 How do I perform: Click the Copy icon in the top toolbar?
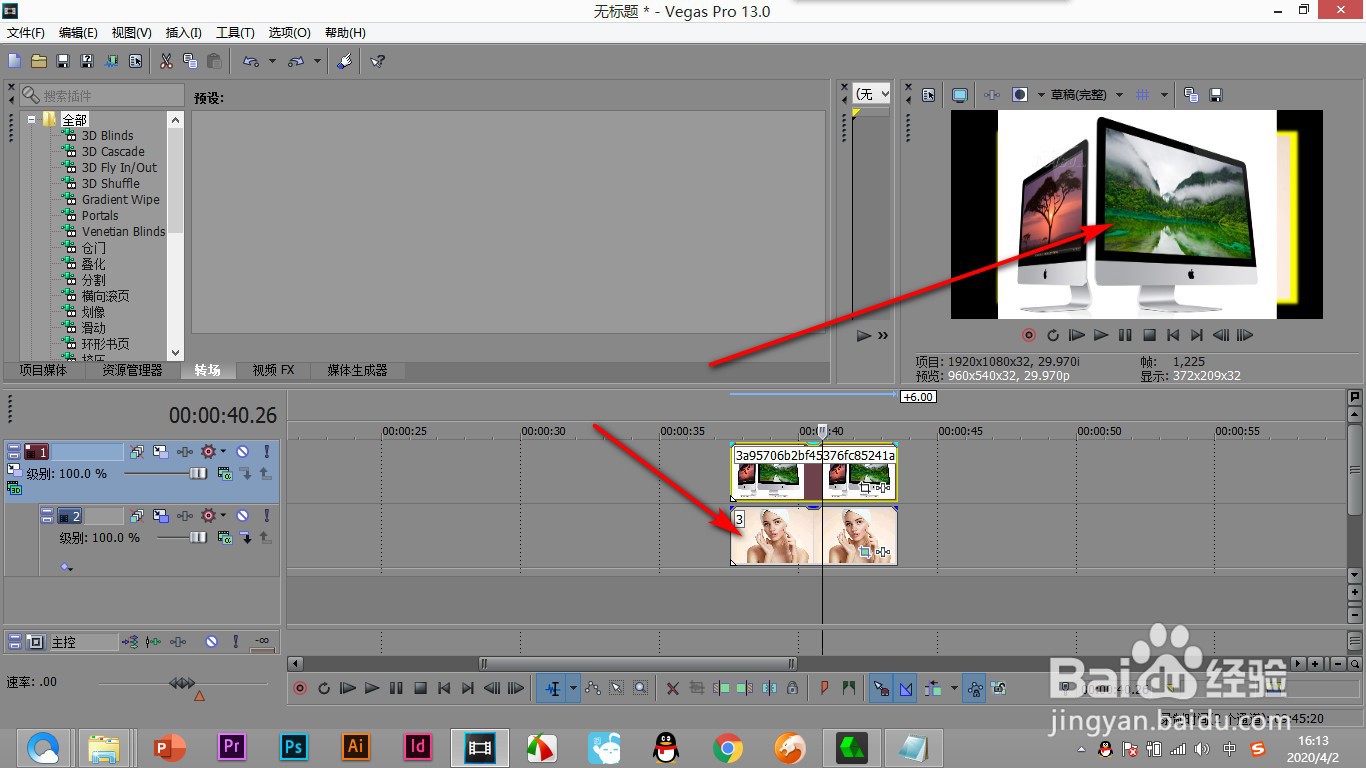pos(190,61)
